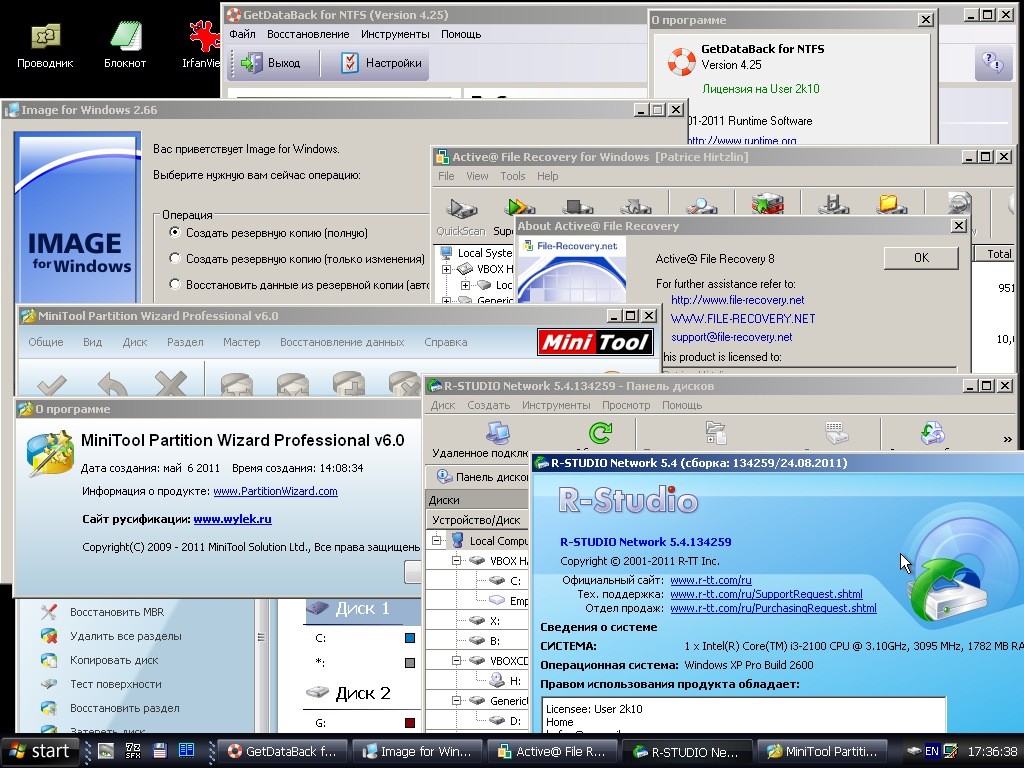Viewport: 1024px width, 768px height.
Task: Switch to Image for Win... taskbar button
Action: (418, 752)
